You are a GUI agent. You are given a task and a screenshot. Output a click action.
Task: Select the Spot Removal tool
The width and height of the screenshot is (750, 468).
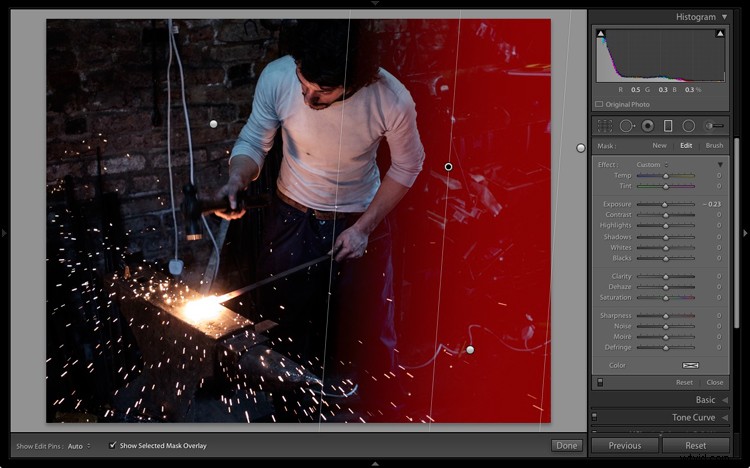[x=627, y=126]
